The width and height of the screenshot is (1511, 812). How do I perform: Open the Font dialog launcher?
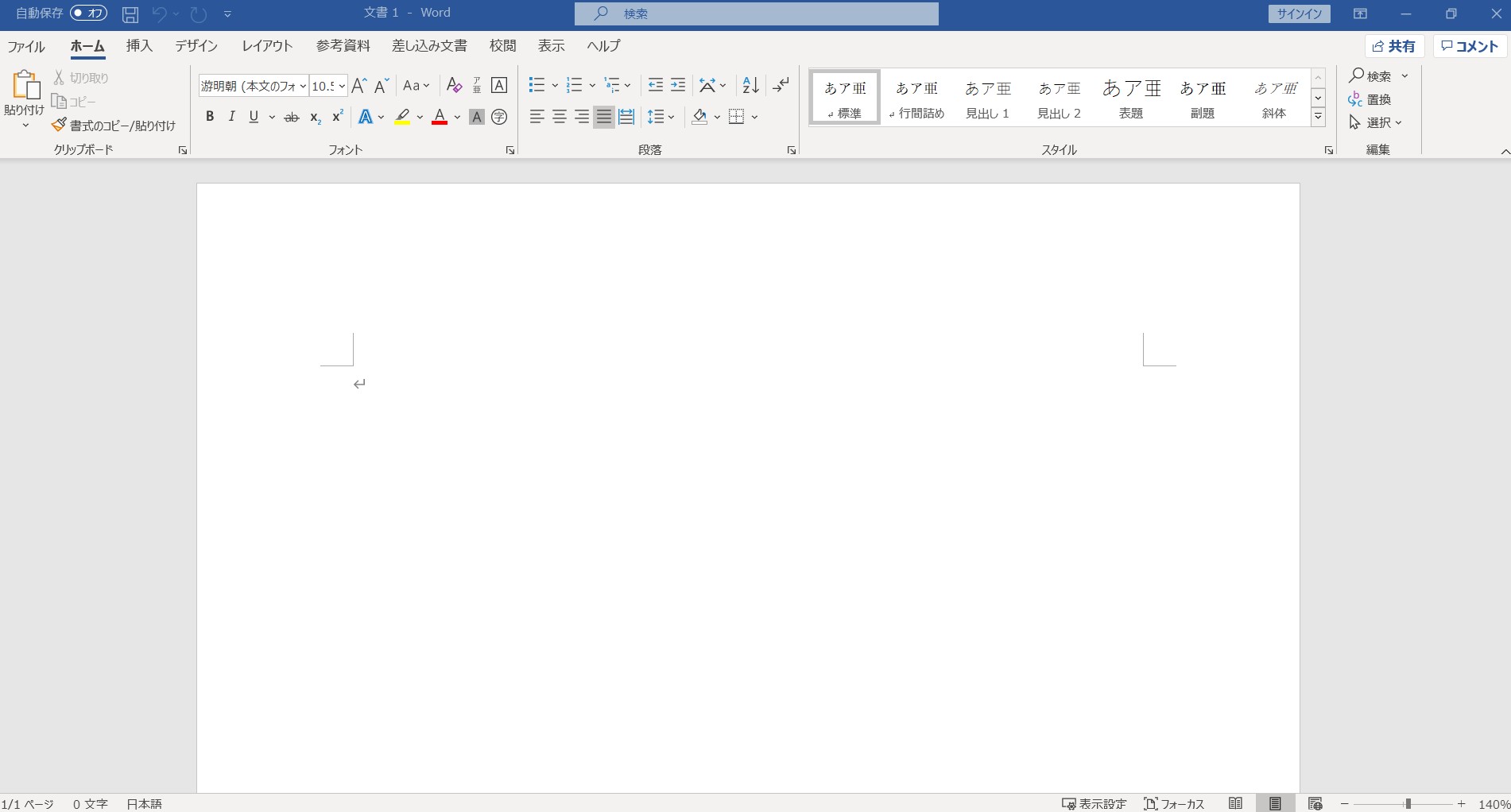[510, 150]
